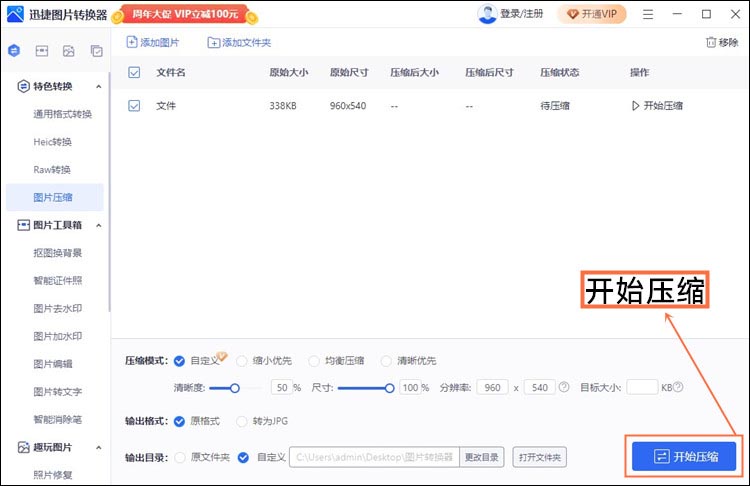Click the resolution width field 960
Viewport: 750px width, 486px height.
[492, 387]
